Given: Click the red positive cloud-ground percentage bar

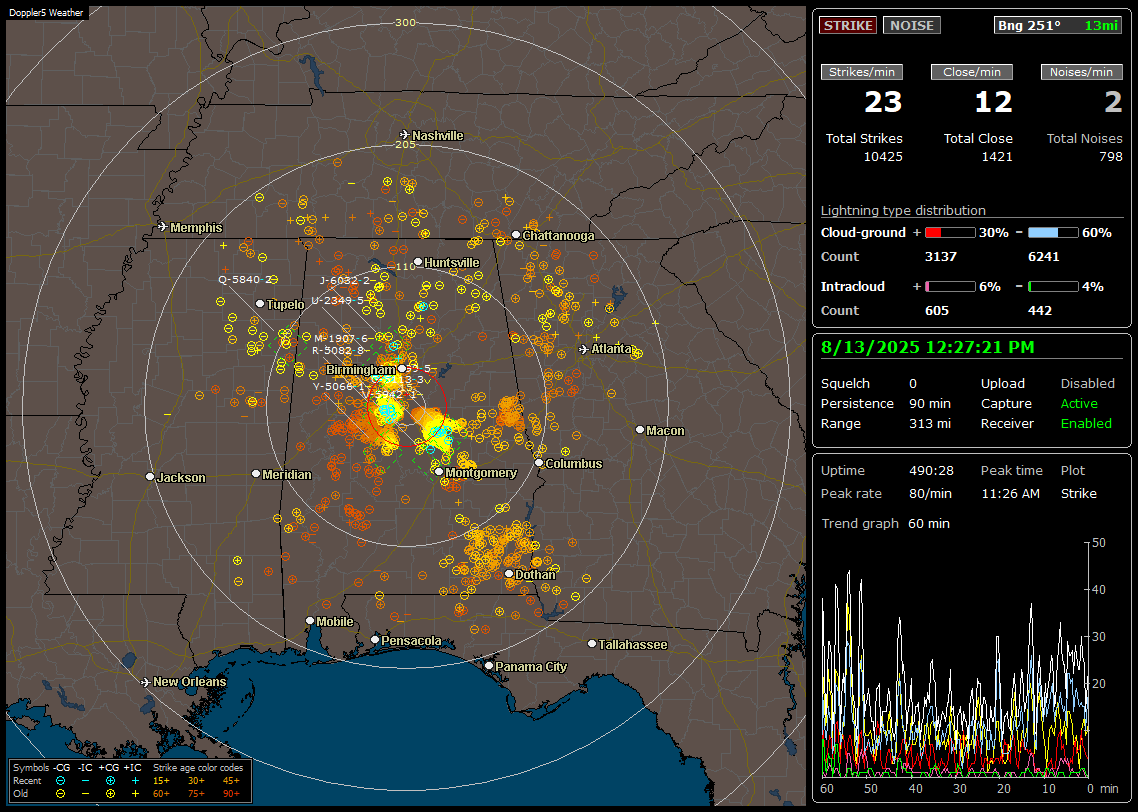Looking at the screenshot, I should point(950,233).
